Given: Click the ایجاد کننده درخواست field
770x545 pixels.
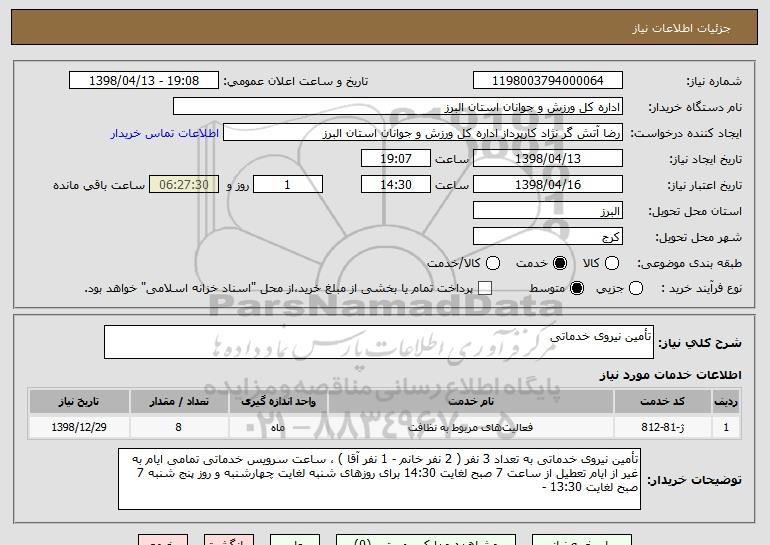Looking at the screenshot, I should 423,133.
